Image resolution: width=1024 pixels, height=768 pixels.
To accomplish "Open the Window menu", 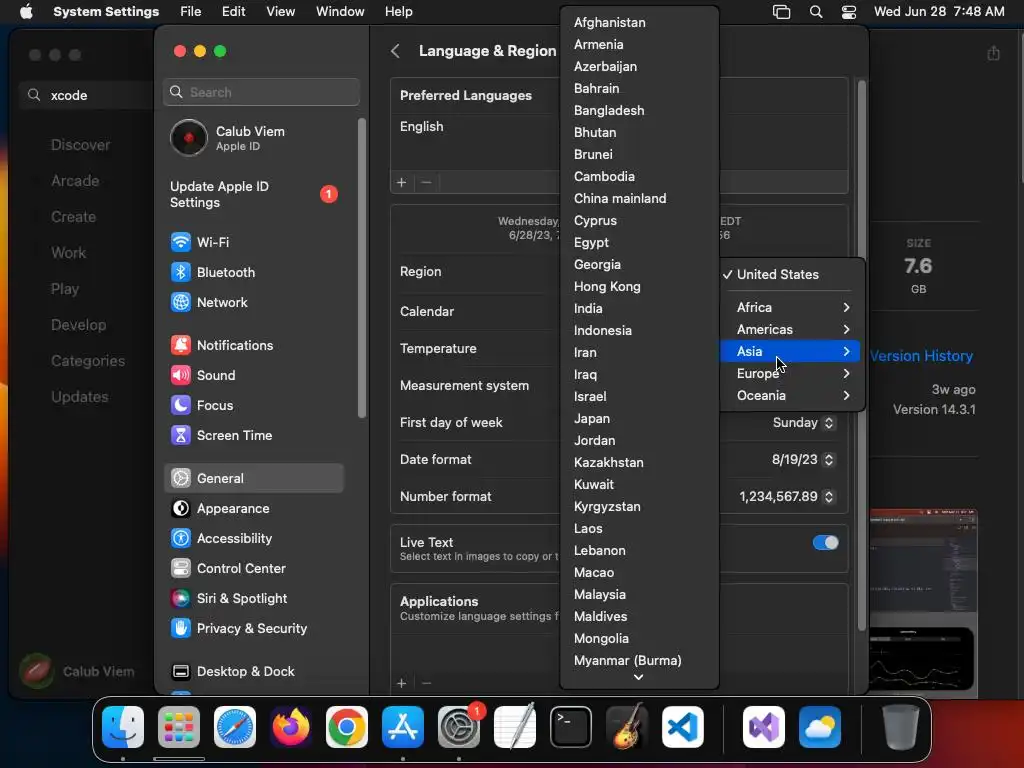I will (340, 12).
